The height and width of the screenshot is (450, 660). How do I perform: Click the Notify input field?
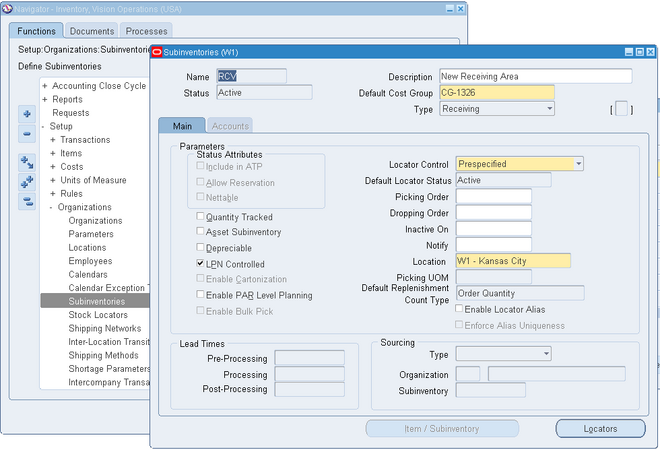(494, 245)
